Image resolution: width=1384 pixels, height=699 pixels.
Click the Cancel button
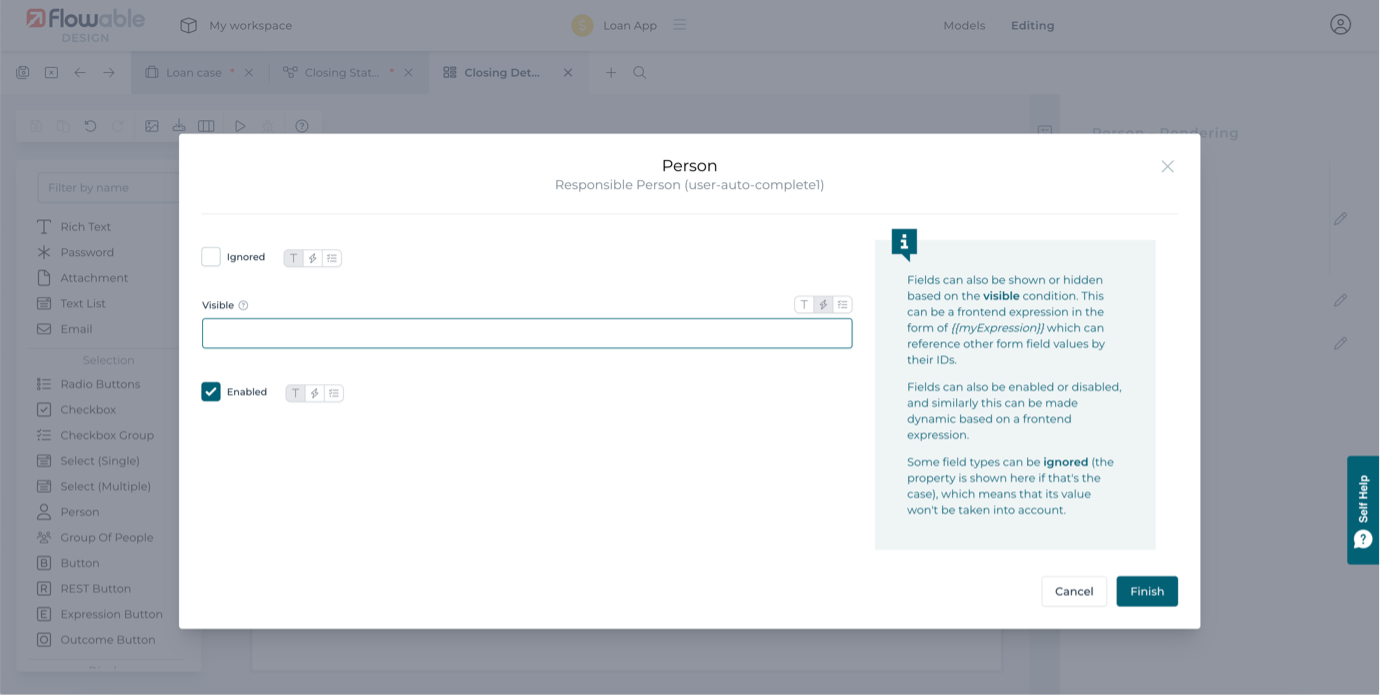[1073, 591]
